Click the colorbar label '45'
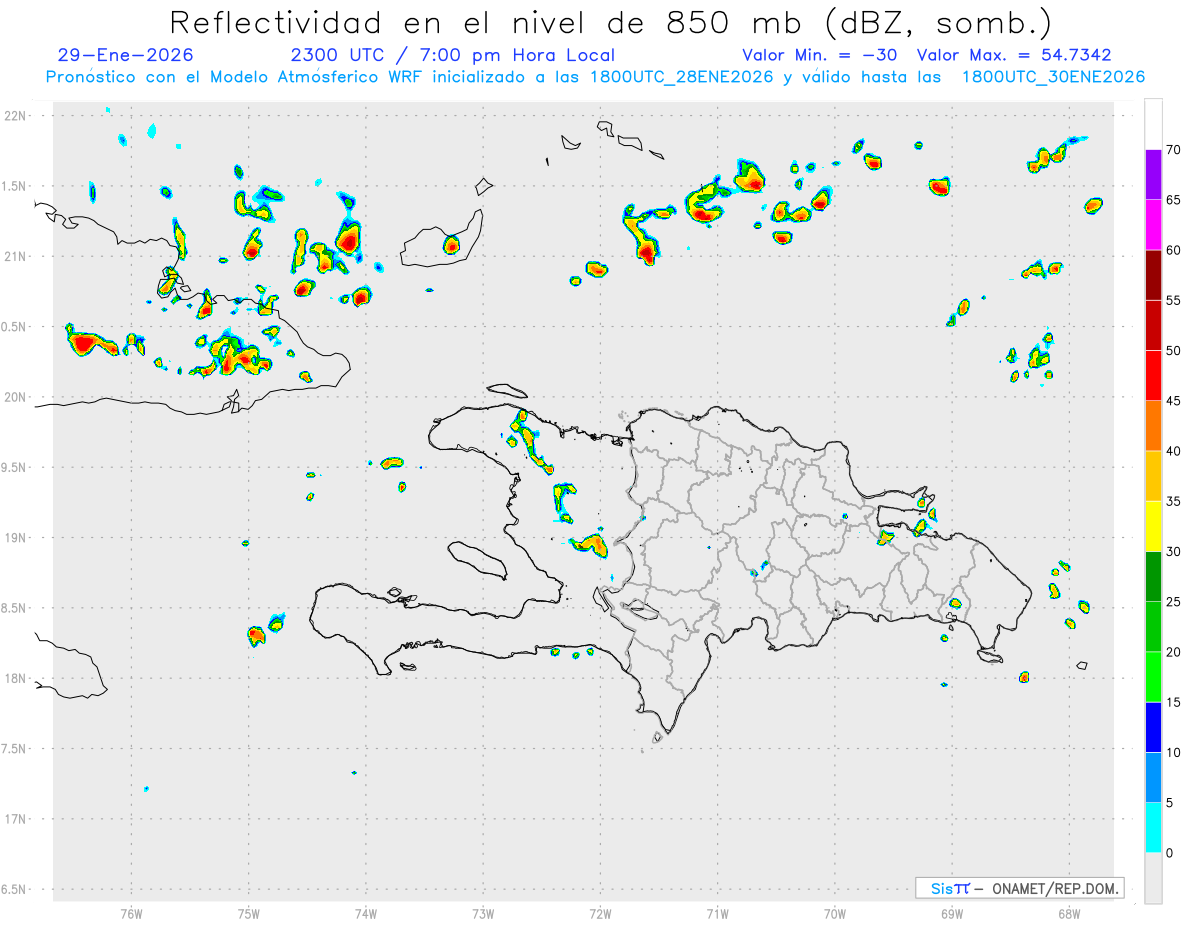 pos(1173,401)
